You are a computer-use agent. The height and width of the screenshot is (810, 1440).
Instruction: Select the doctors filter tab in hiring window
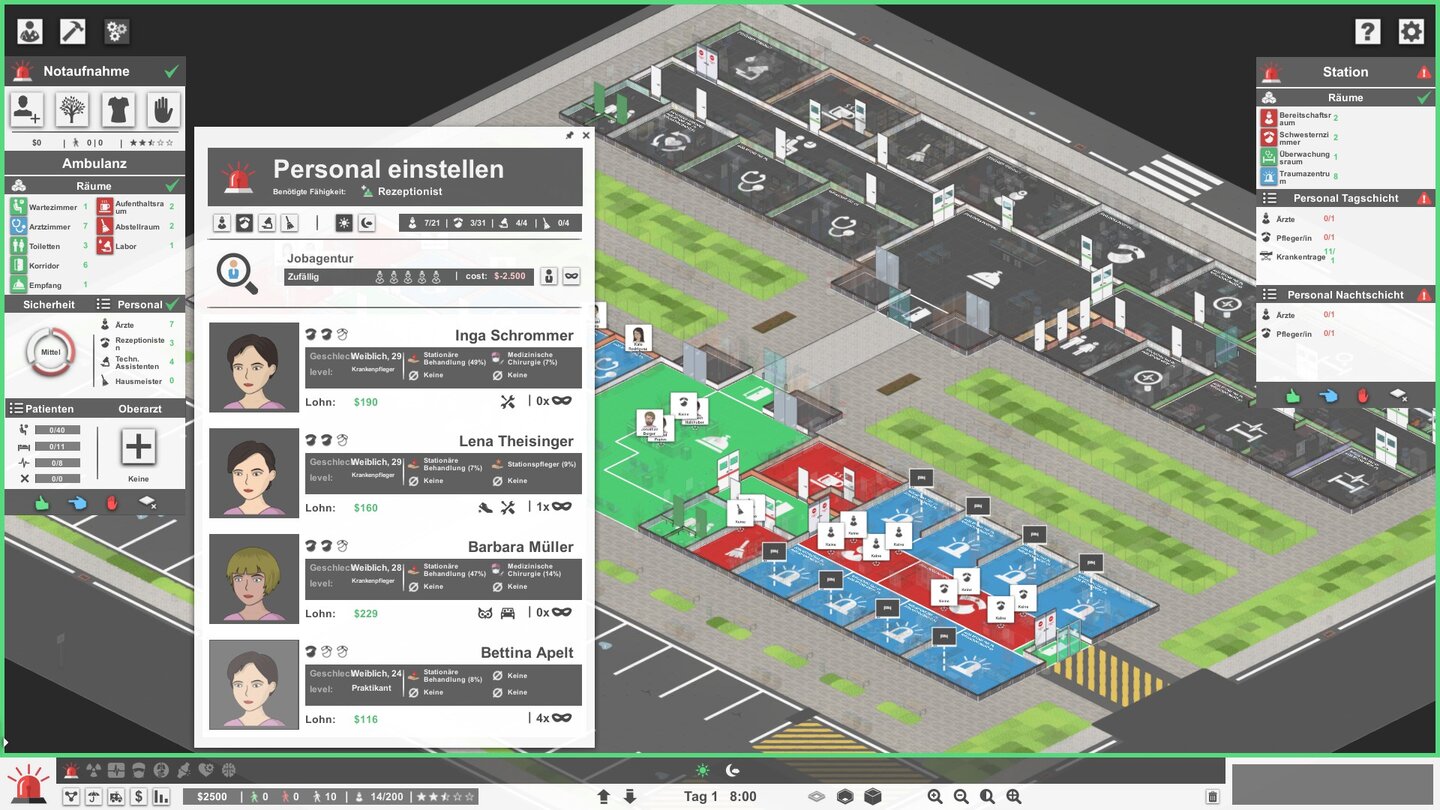point(222,223)
